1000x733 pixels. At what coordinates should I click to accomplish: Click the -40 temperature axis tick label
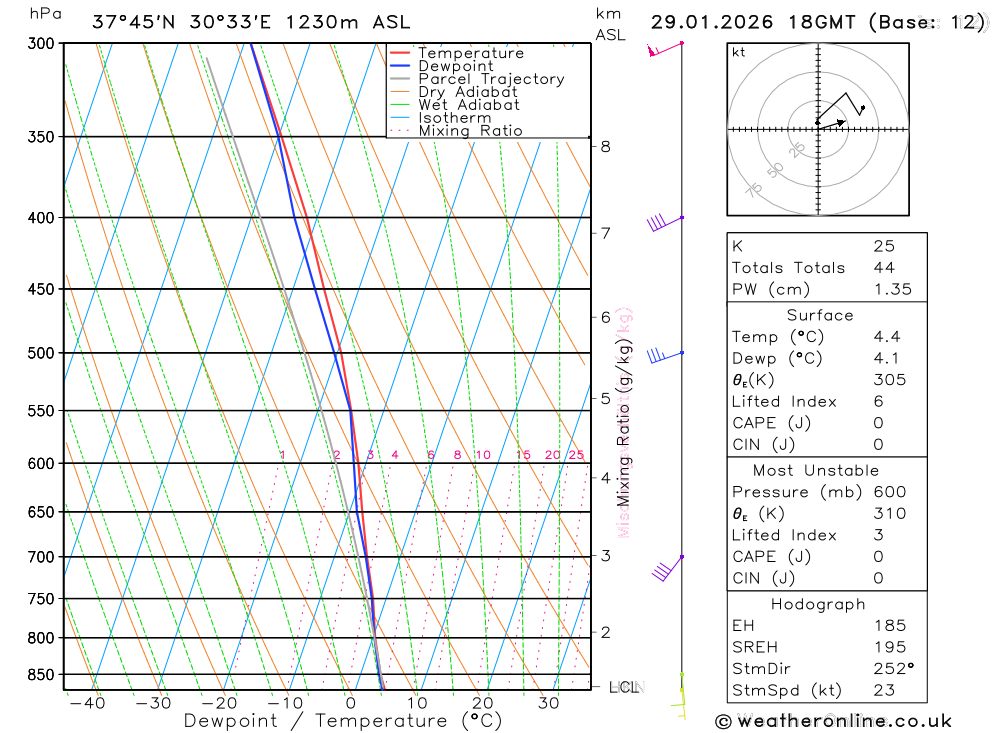point(87,703)
